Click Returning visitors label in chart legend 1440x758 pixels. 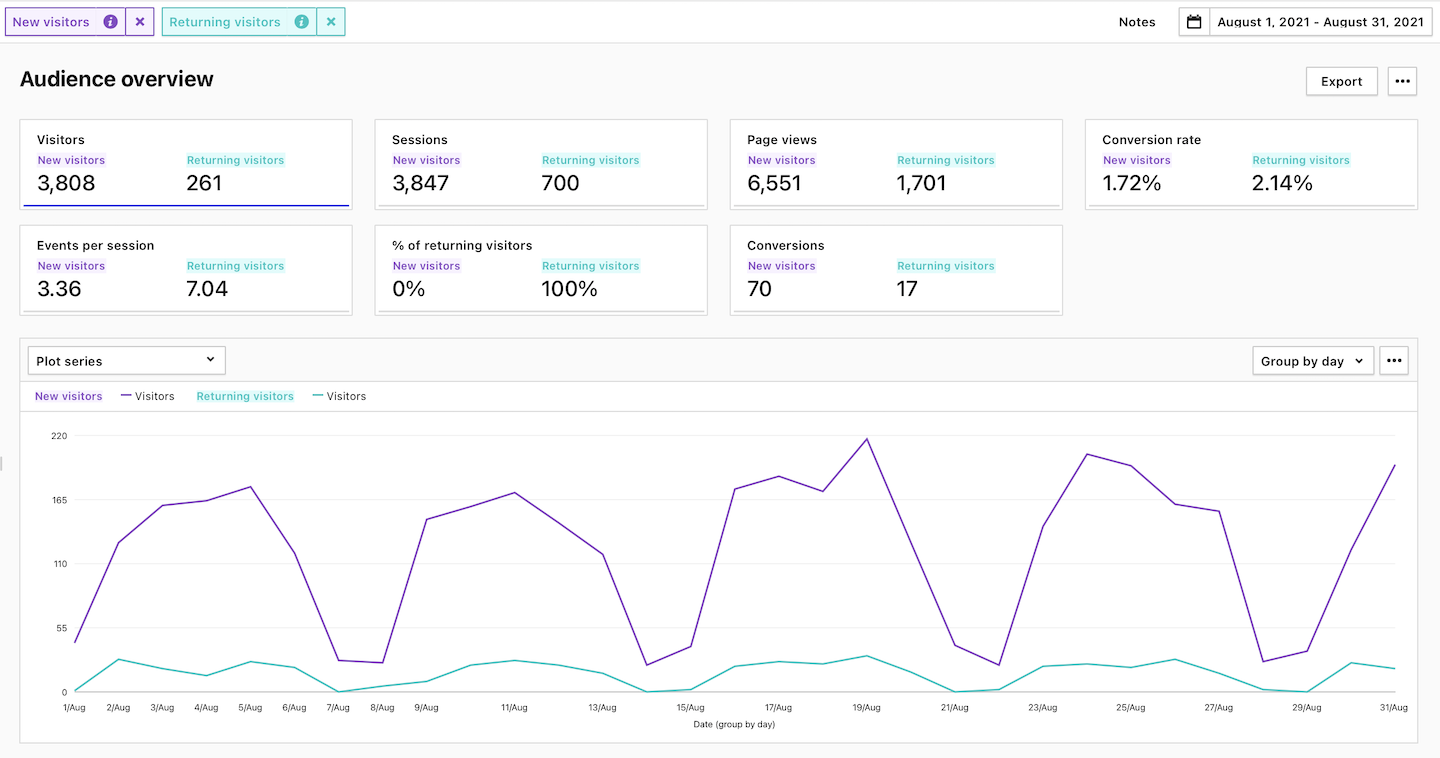(x=245, y=396)
